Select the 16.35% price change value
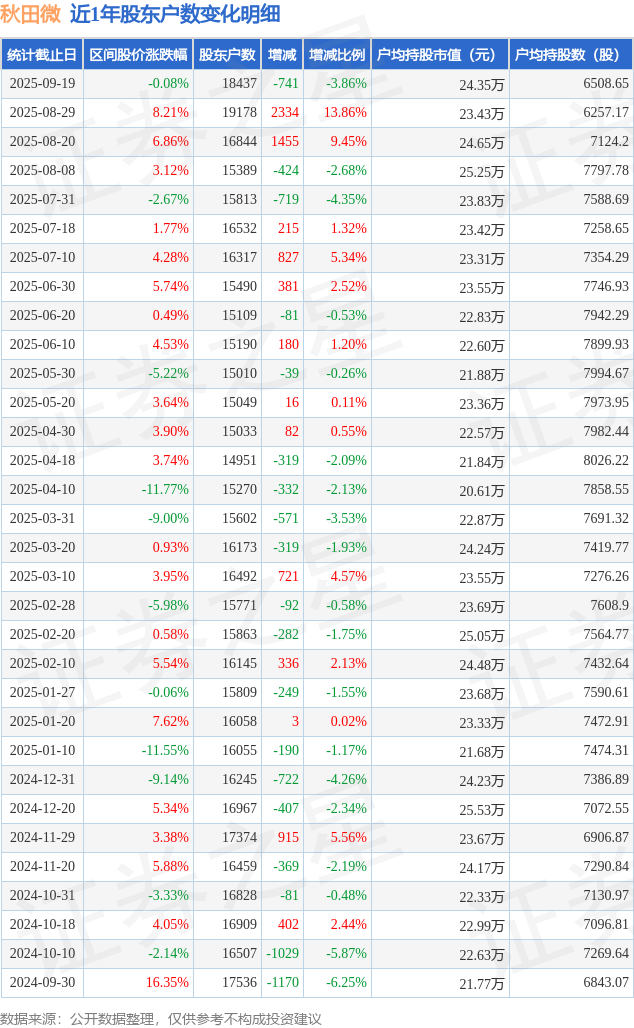This screenshot has height=1028, width=634. pyautogui.click(x=167, y=983)
